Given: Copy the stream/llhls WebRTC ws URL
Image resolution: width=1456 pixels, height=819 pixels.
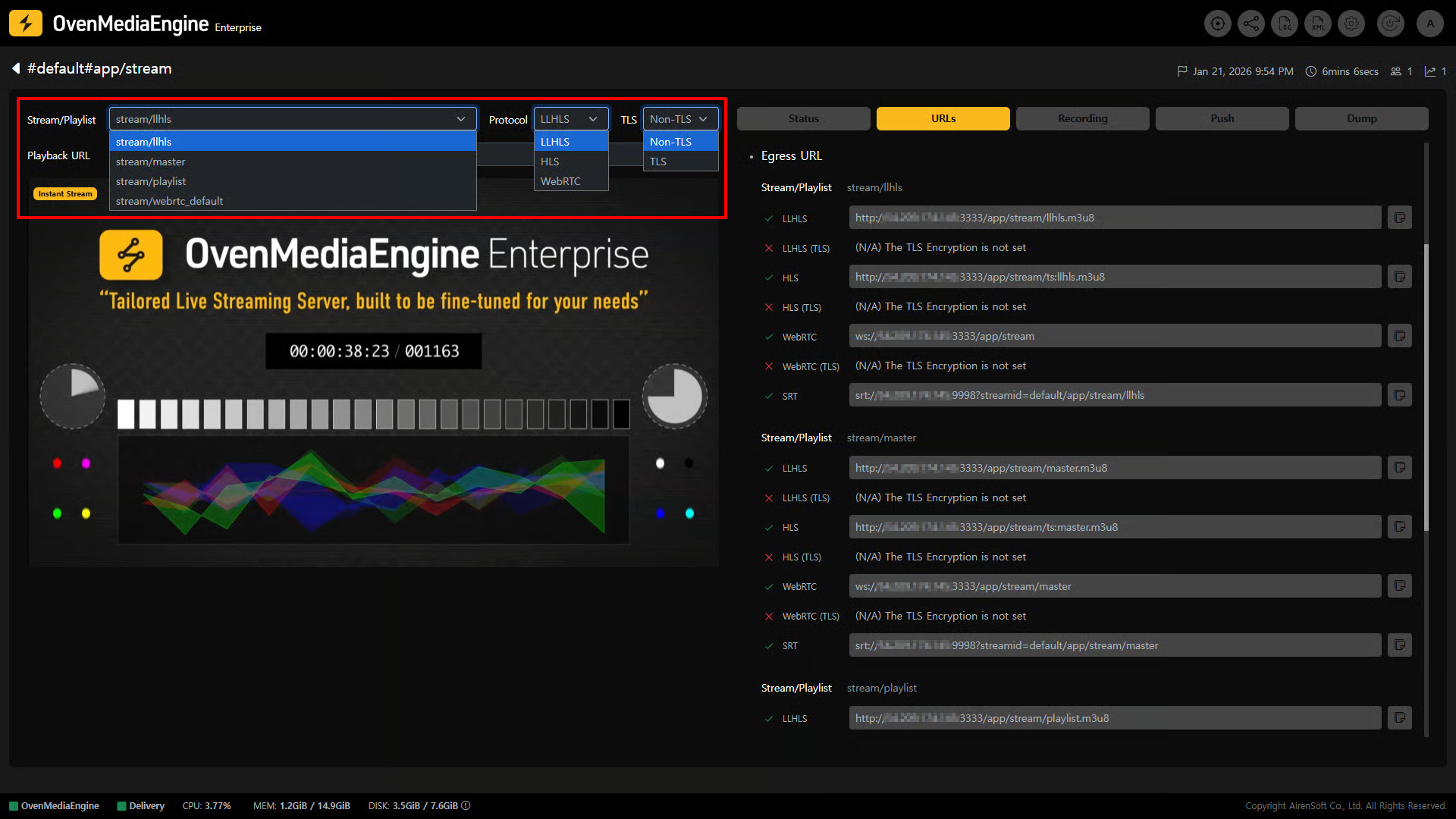Looking at the screenshot, I should pyautogui.click(x=1400, y=336).
